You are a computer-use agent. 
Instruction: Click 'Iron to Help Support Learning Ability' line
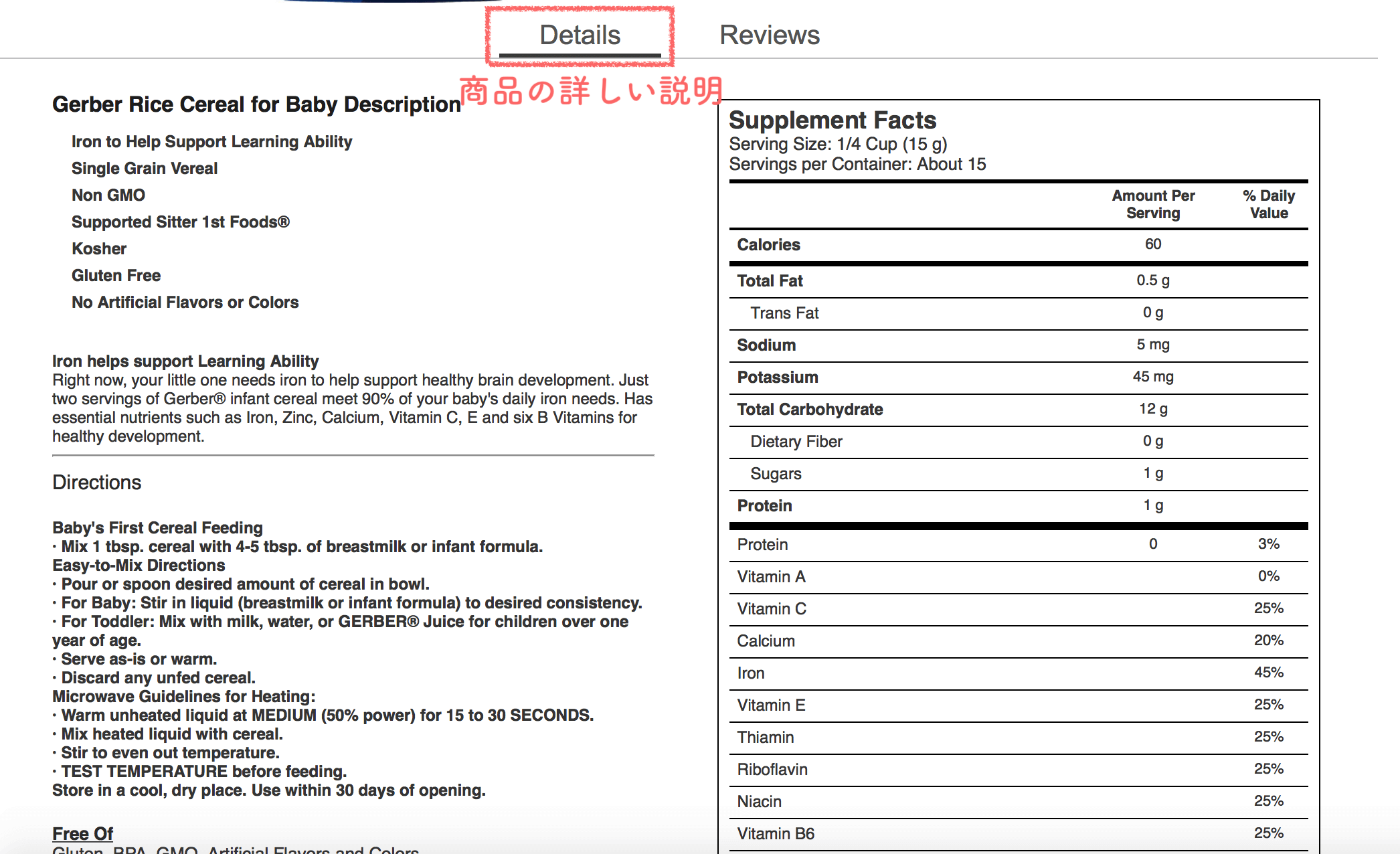pyautogui.click(x=211, y=142)
